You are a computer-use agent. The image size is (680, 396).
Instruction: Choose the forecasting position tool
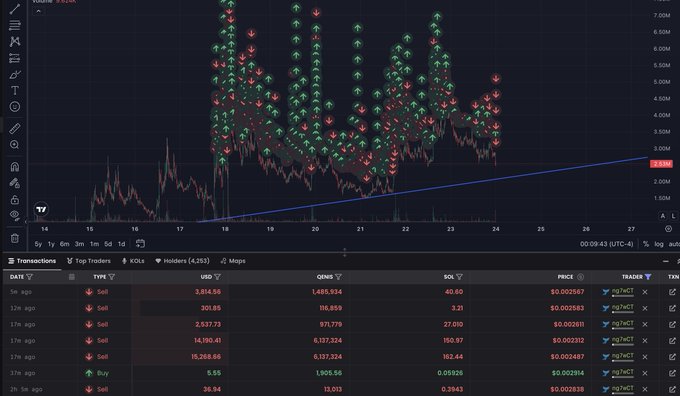[x=15, y=58]
